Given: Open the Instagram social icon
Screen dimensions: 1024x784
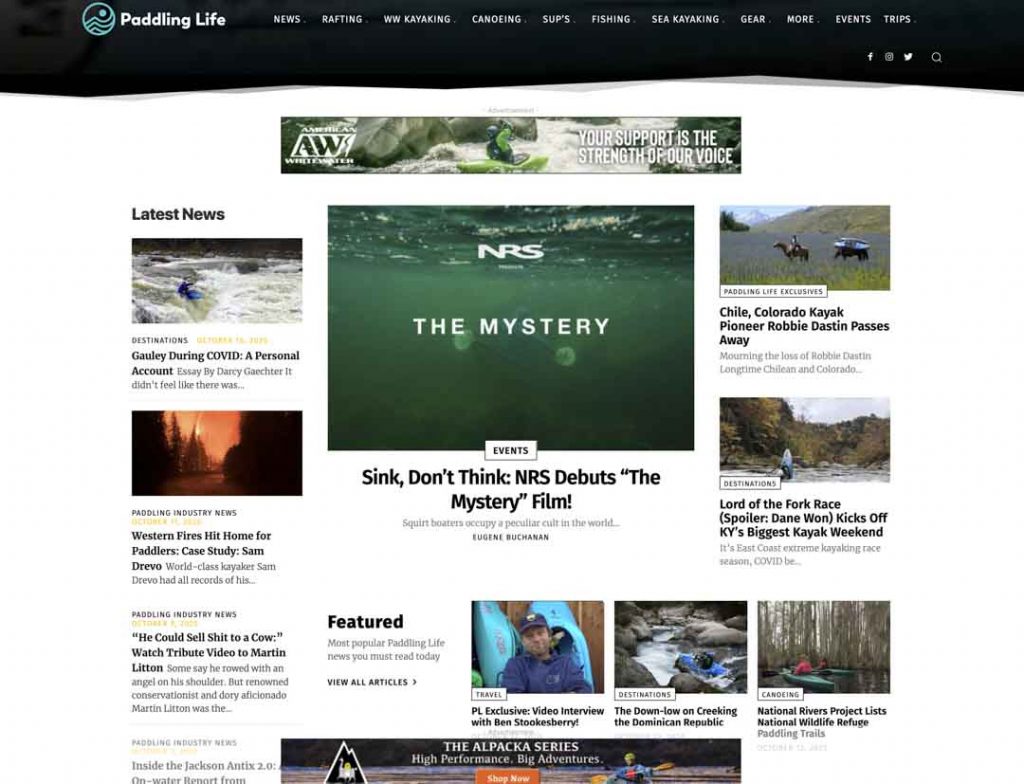Looking at the screenshot, I should (889, 57).
